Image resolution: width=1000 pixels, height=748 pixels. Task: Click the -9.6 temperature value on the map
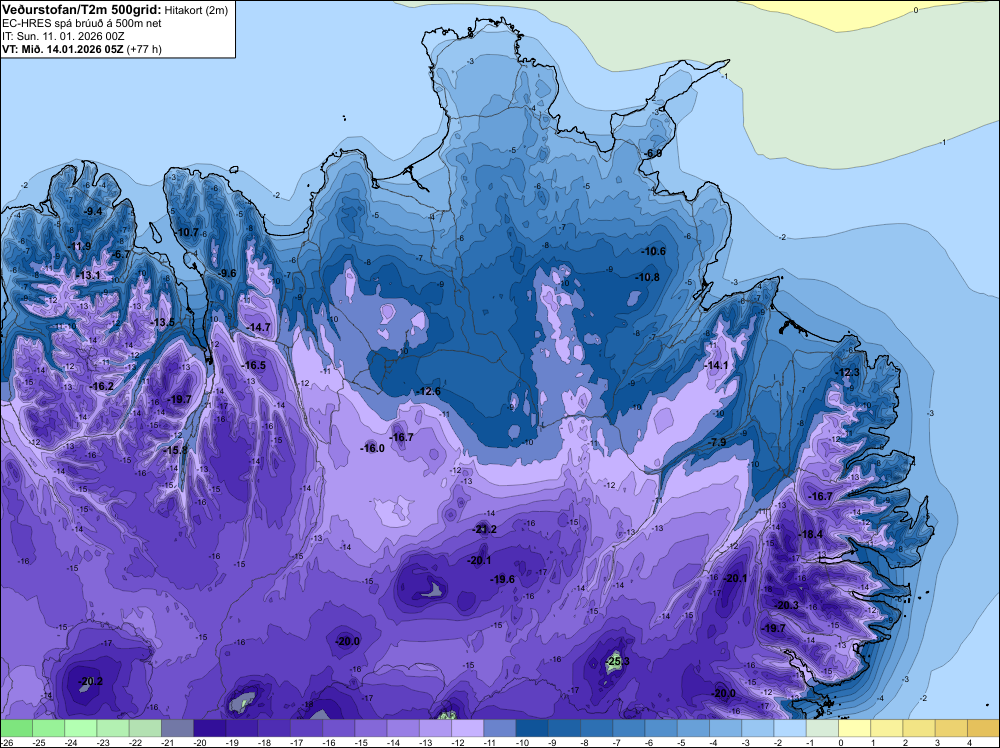tap(226, 274)
